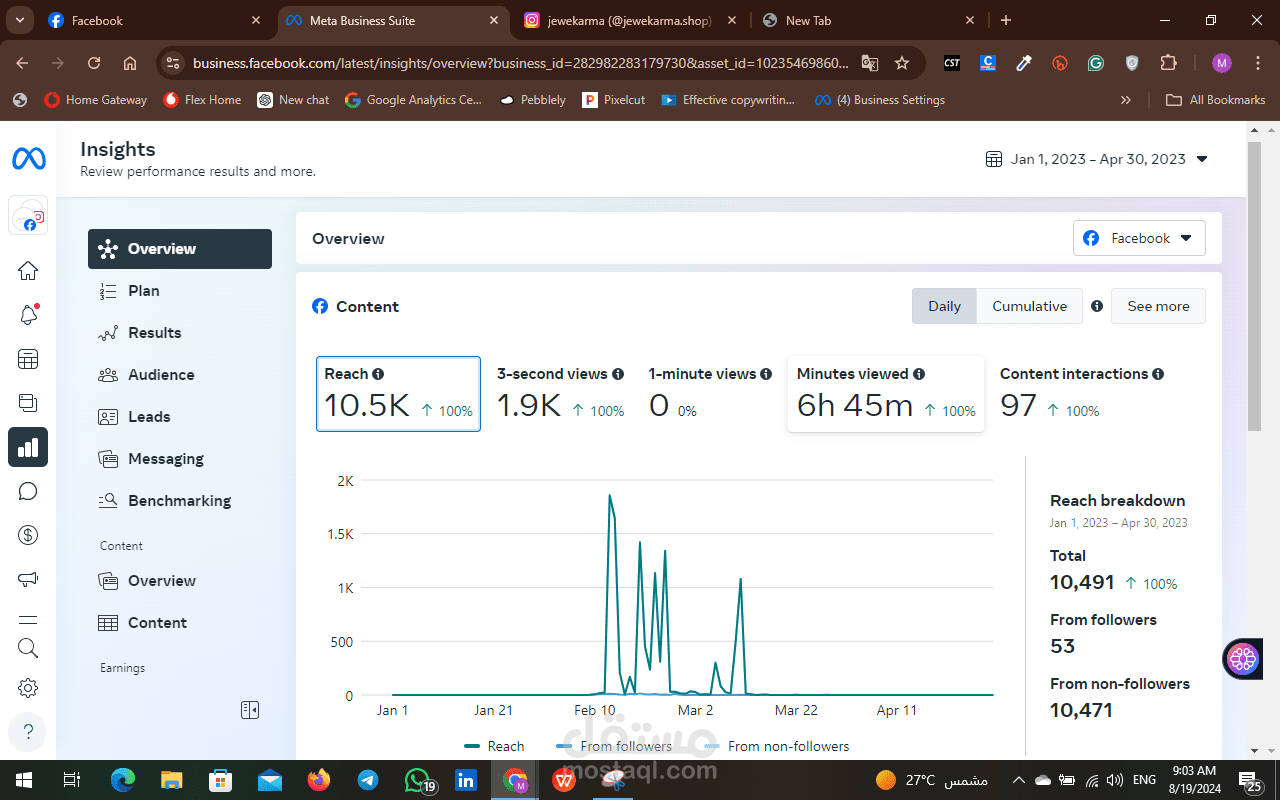This screenshot has height=800, width=1280.
Task: Open purple floating assistant icon
Action: tap(1243, 658)
